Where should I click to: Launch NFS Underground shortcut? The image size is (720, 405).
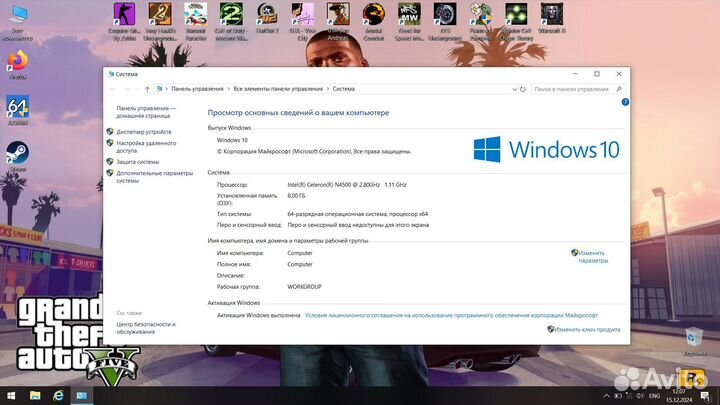(445, 21)
